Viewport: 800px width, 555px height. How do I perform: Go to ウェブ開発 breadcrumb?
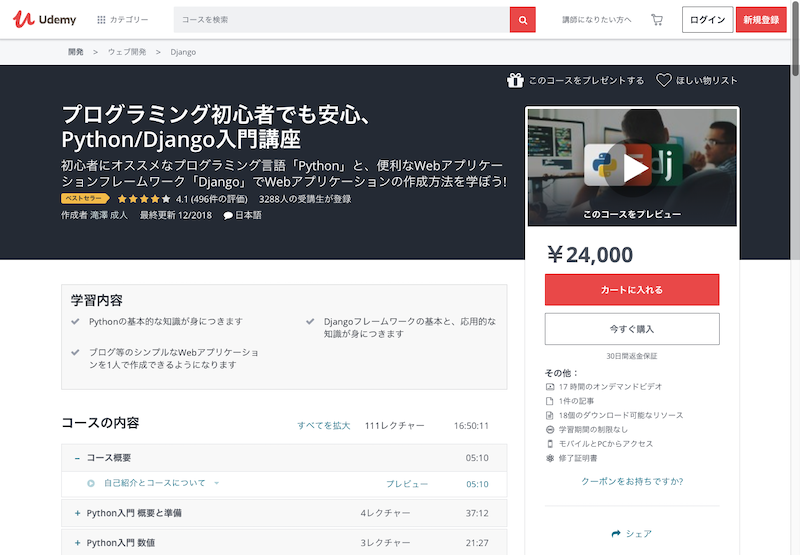point(127,52)
